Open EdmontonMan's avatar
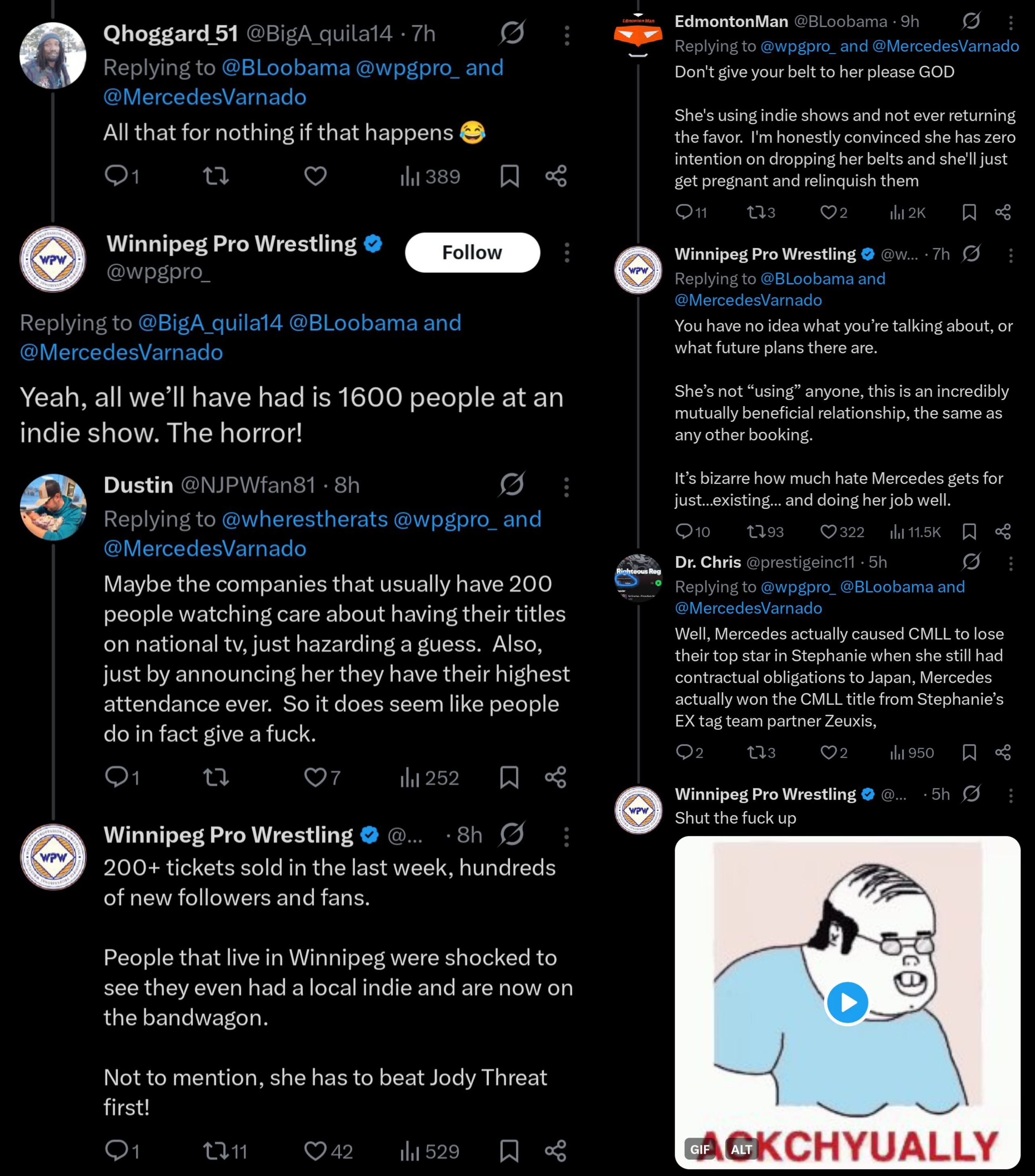Viewport: 1035px width, 1176px height. pyautogui.click(x=638, y=36)
